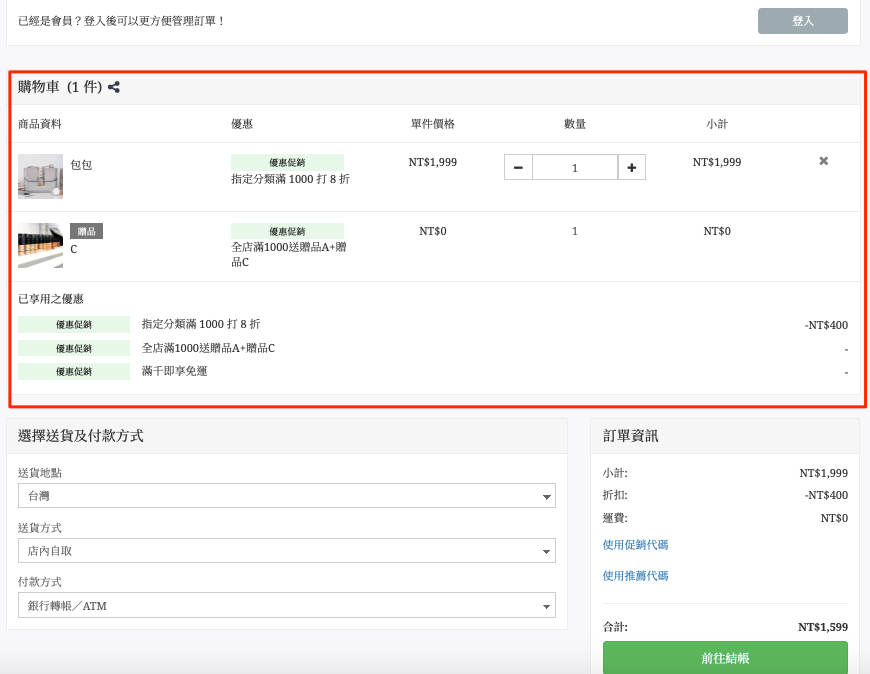Expand the 付款方式 dropdown showing 銀行轉帳／ATM
Image resolution: width=870 pixels, height=674 pixels.
(x=287, y=606)
